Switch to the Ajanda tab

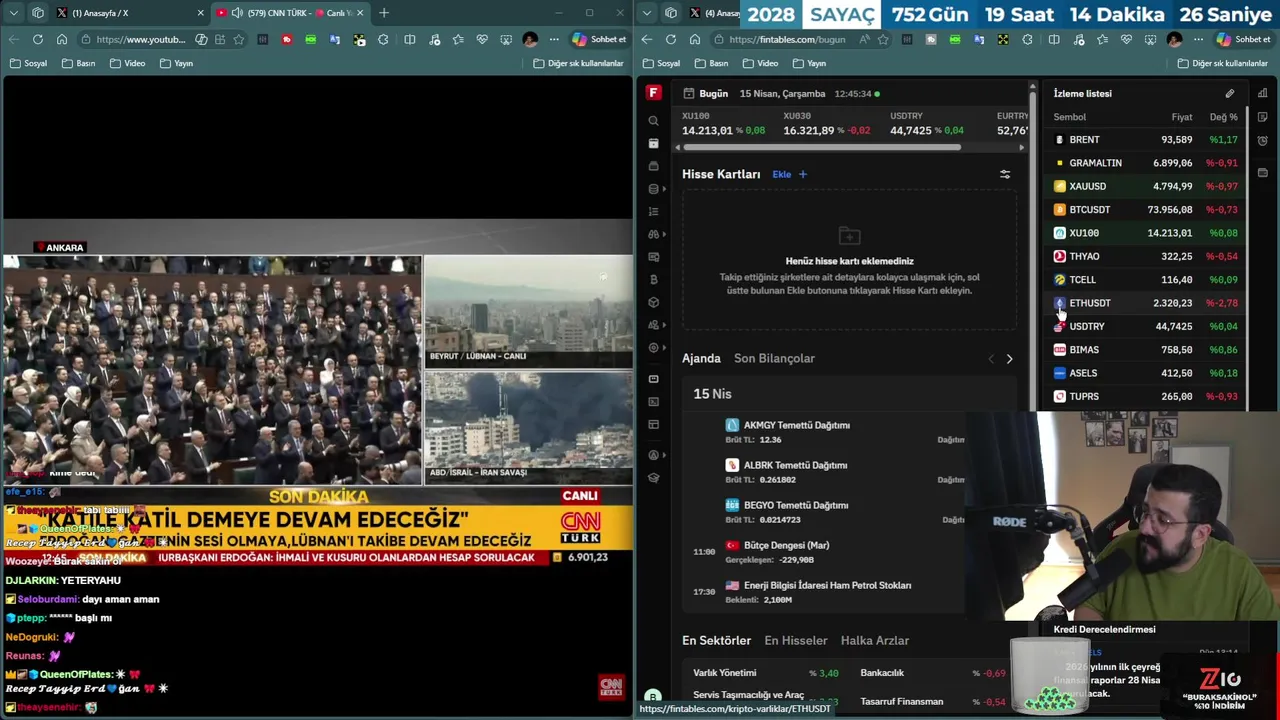(x=701, y=358)
